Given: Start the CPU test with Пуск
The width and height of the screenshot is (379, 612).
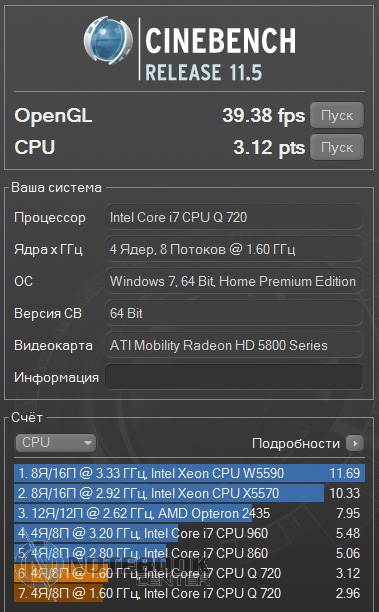Looking at the screenshot, I should (x=337, y=147).
